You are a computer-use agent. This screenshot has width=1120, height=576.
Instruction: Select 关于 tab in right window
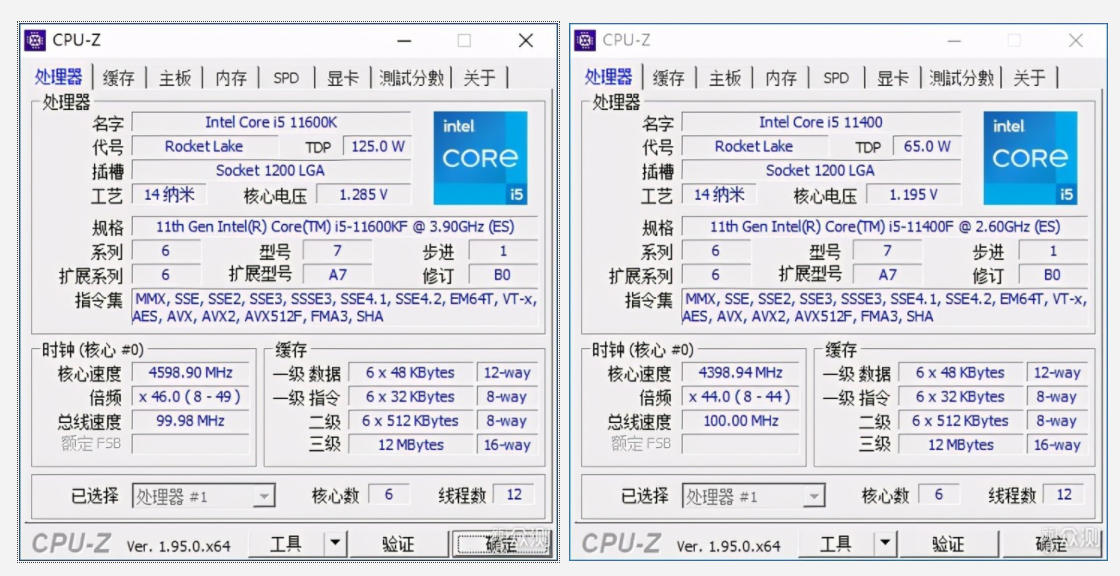[1029, 78]
